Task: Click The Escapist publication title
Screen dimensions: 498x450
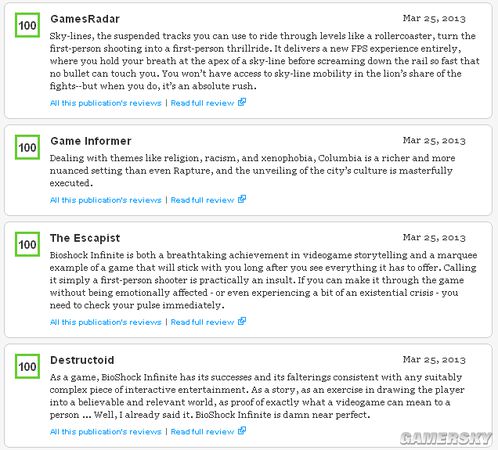Action: (x=85, y=238)
